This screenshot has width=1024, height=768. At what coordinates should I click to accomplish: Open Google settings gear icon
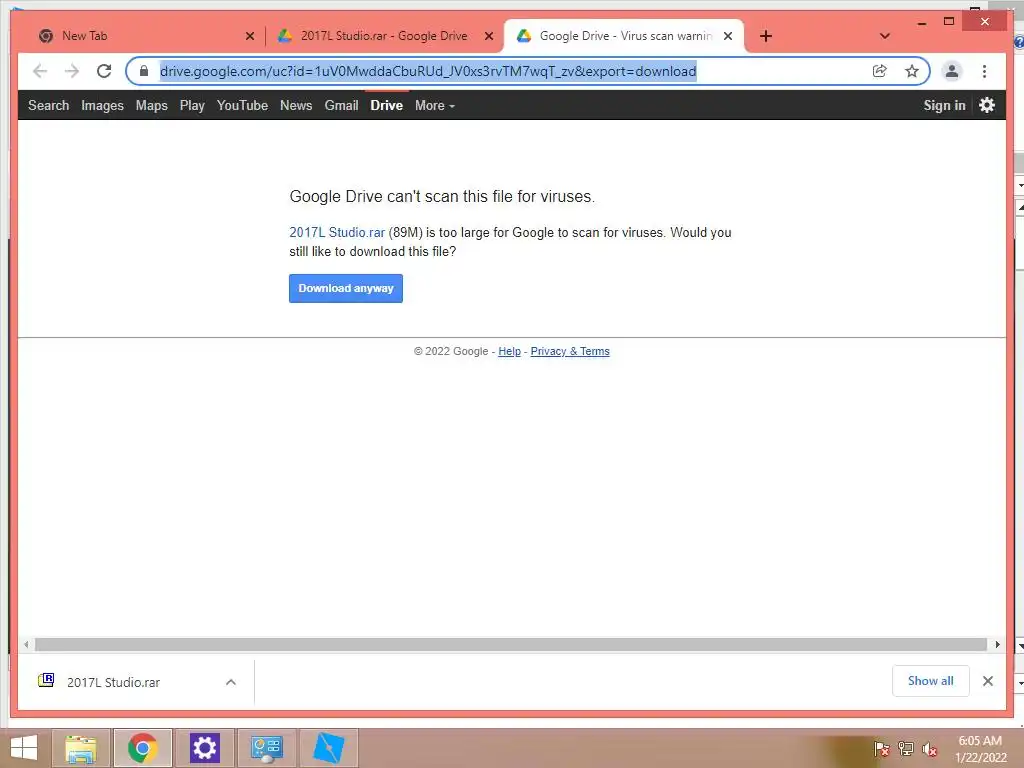click(987, 105)
